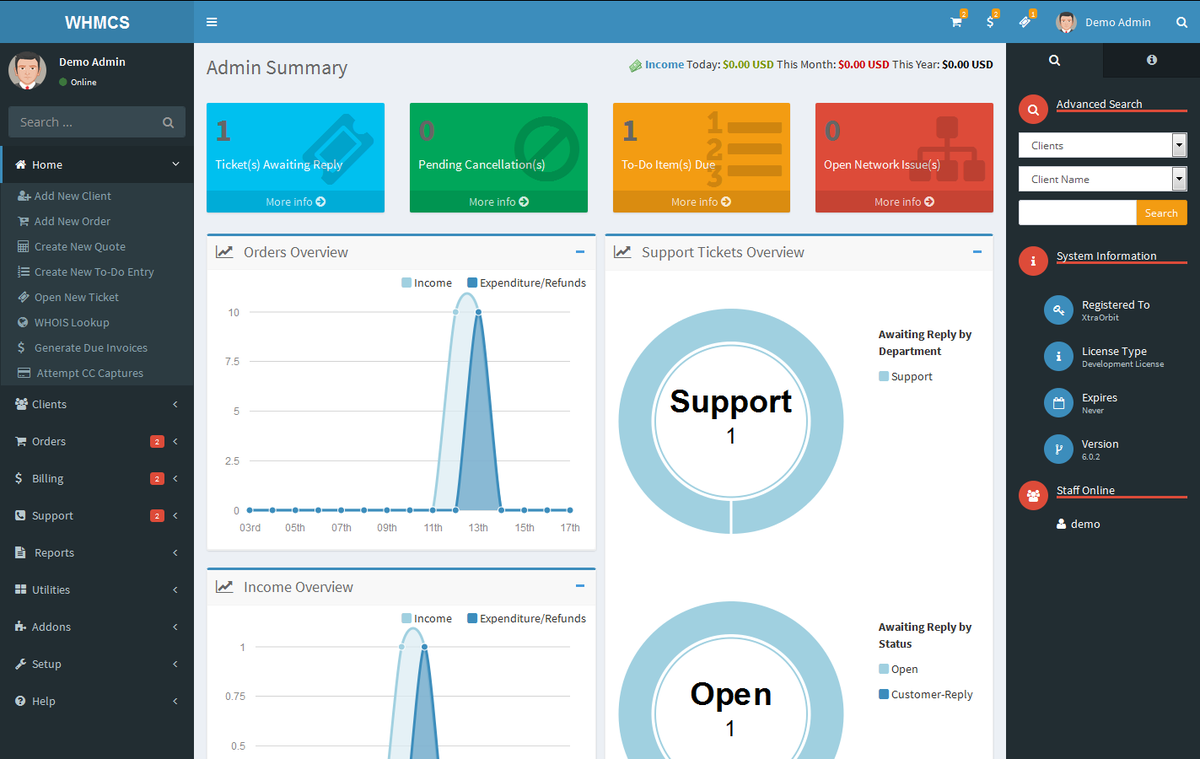Open the Help menu item
Viewport: 1200px width, 759px height.
coord(97,700)
